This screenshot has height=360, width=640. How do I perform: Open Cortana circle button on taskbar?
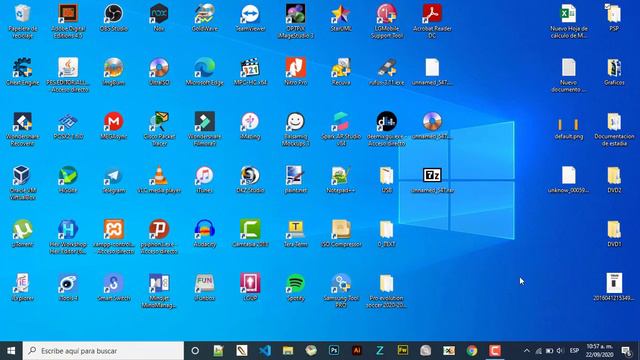[x=195, y=351]
